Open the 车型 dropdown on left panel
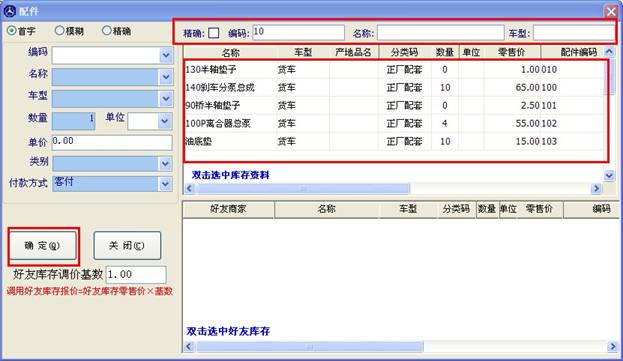Viewport: 623px width, 361px height. pyautogui.click(x=166, y=98)
